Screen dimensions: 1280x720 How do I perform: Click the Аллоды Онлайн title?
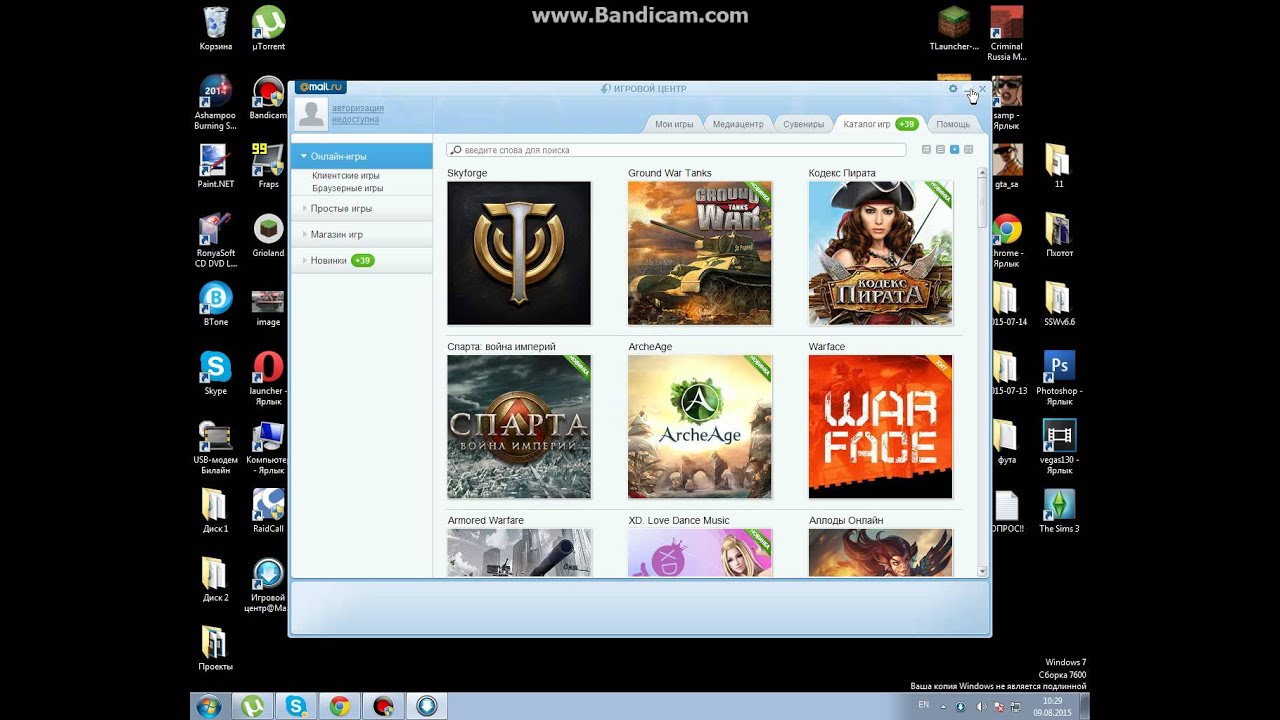(x=846, y=520)
